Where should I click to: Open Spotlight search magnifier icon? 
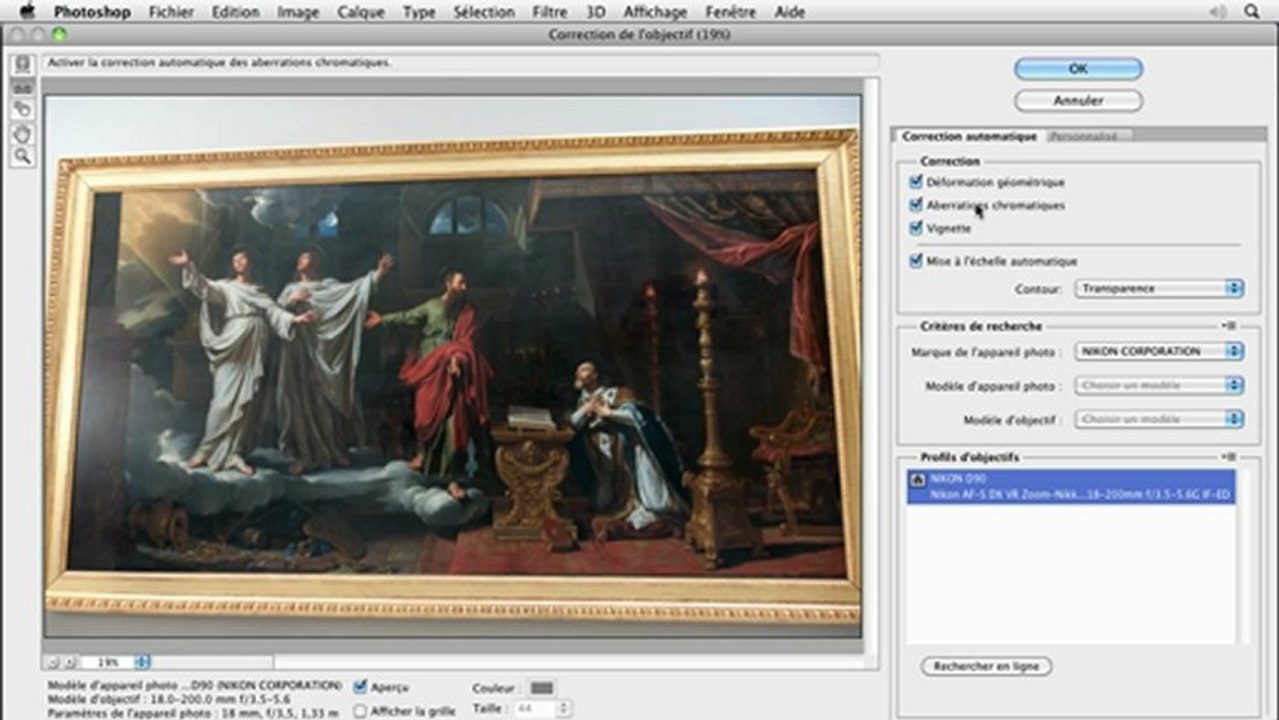pyautogui.click(x=1252, y=12)
